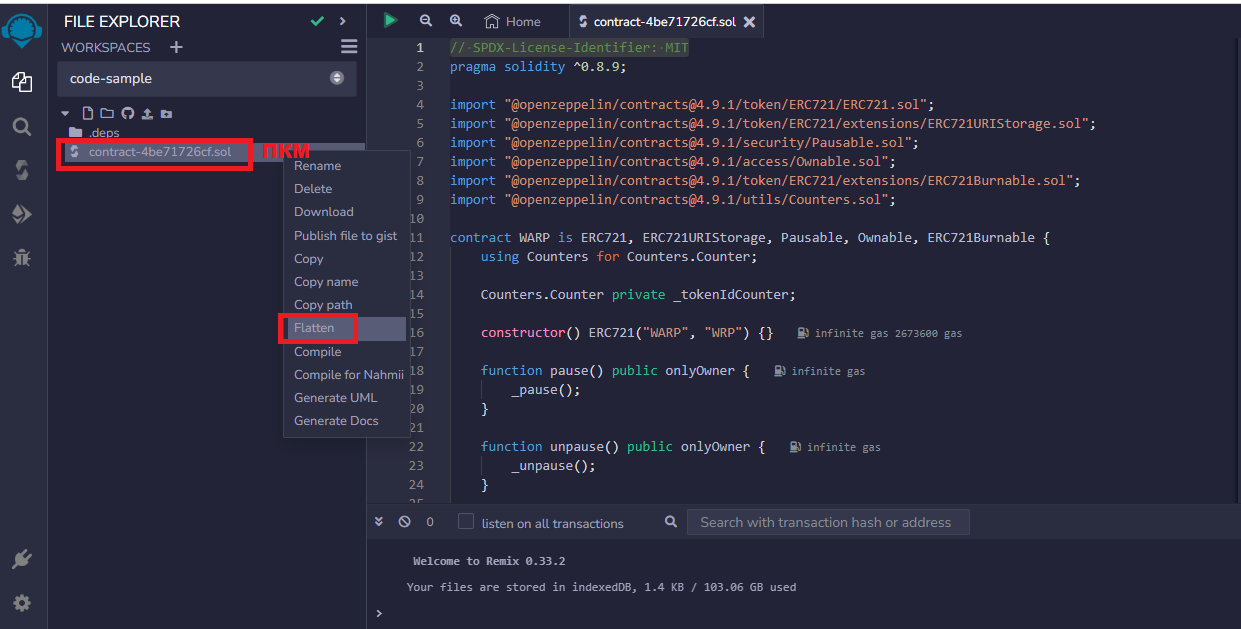Click the create new file icon

(x=88, y=114)
